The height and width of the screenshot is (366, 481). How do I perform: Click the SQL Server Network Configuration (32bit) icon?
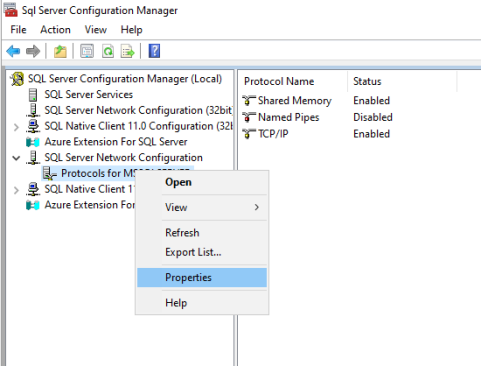[33, 110]
